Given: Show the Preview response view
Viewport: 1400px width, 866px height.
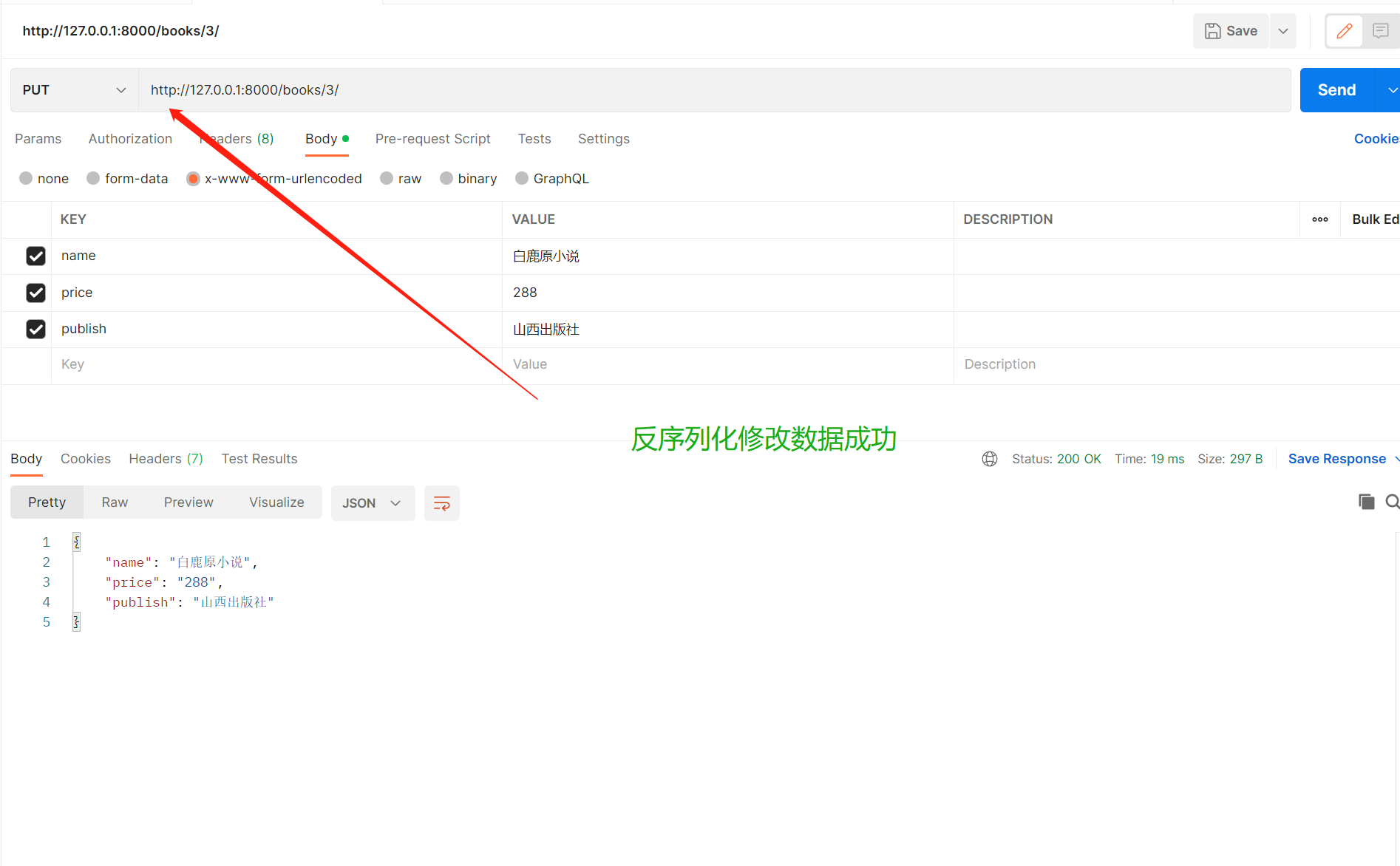Looking at the screenshot, I should pyautogui.click(x=188, y=502).
